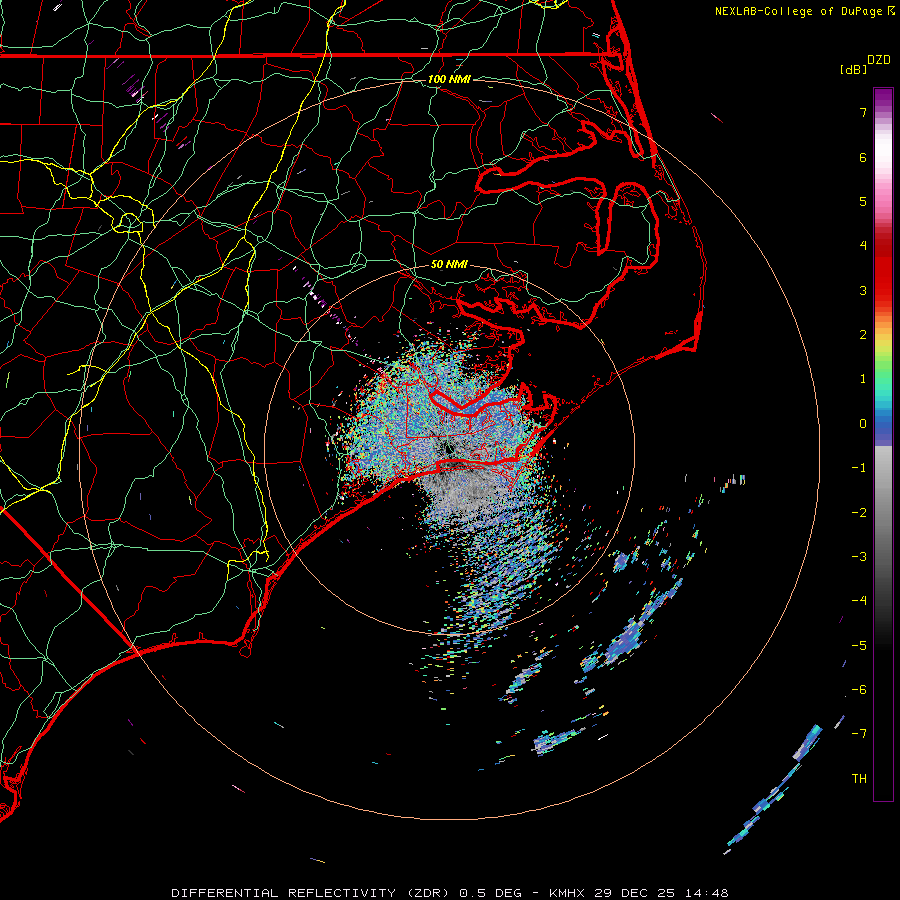This screenshot has width=900, height=900.
Task: Click the -3 value on the color scale
Action: point(859,557)
